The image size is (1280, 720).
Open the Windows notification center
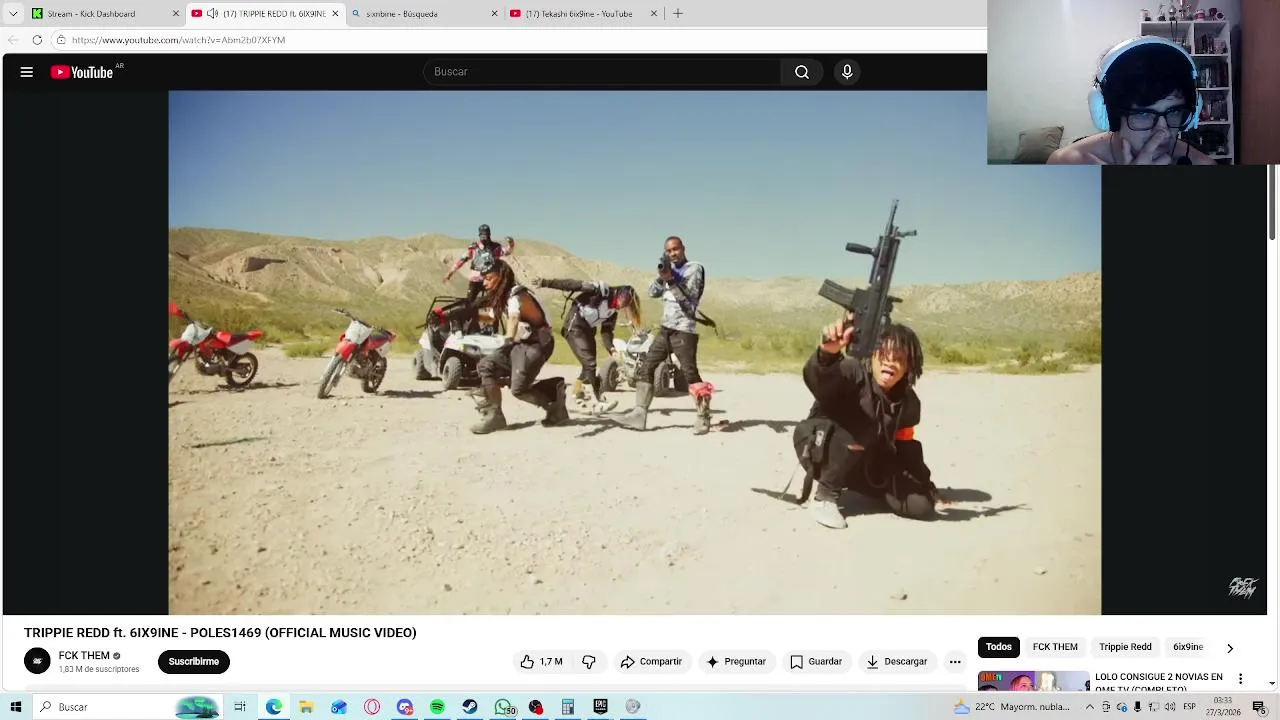[x=1259, y=707]
